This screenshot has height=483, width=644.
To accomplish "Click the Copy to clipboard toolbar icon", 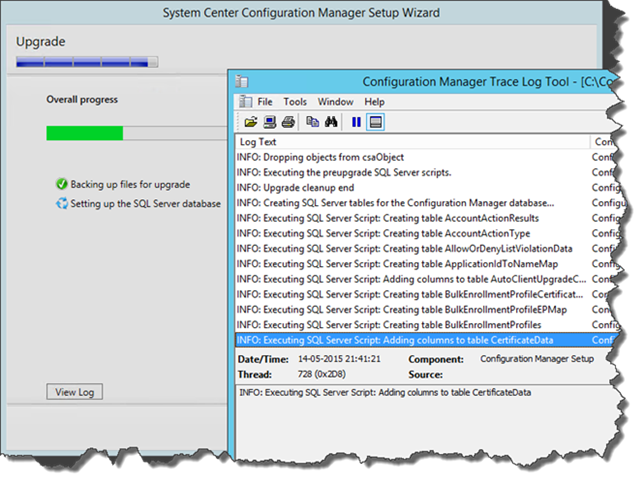I will 313,122.
